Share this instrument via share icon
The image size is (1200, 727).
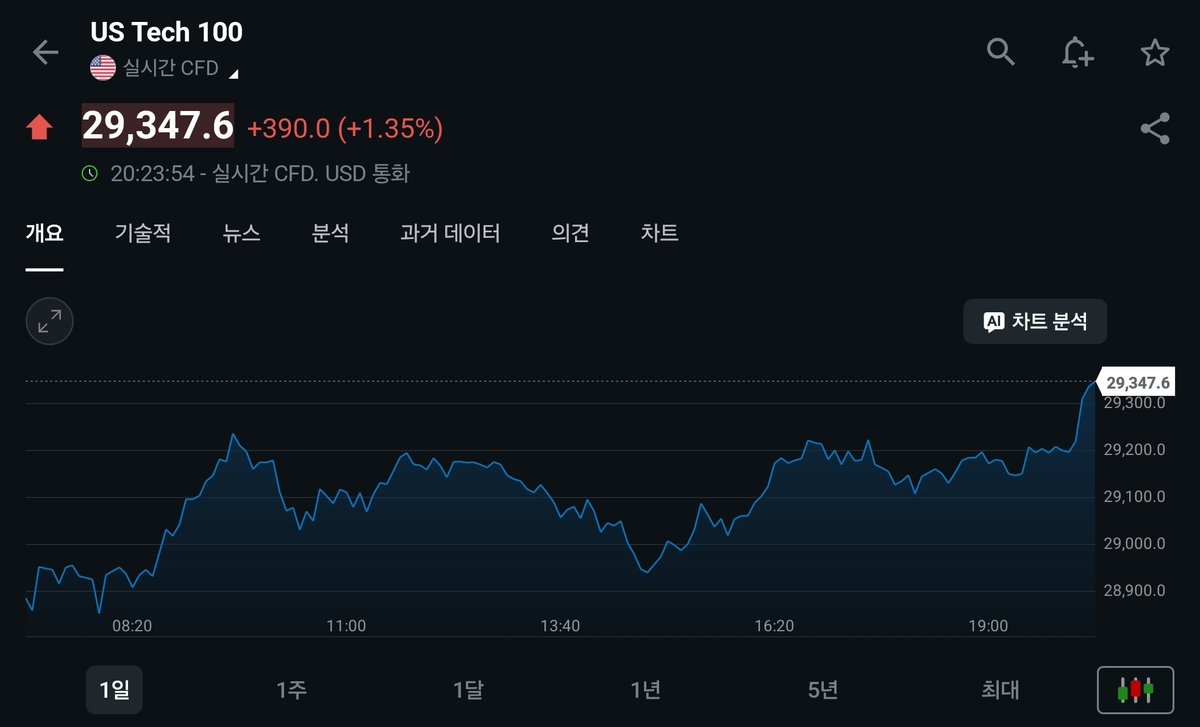coord(1155,128)
